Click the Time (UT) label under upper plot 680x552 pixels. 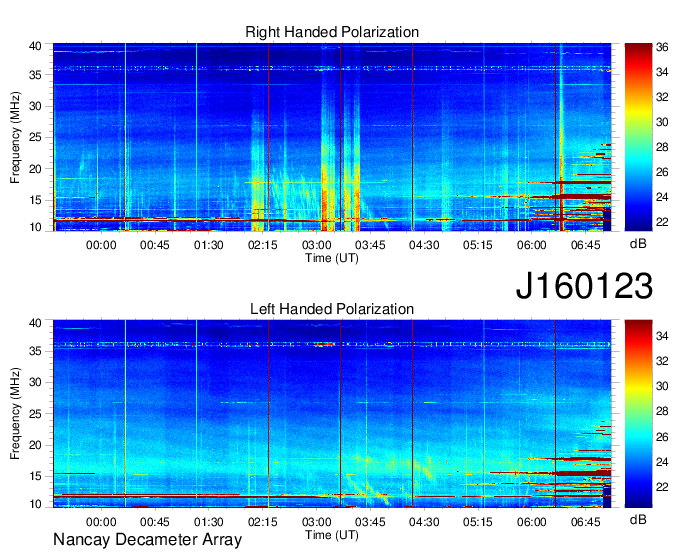332,258
